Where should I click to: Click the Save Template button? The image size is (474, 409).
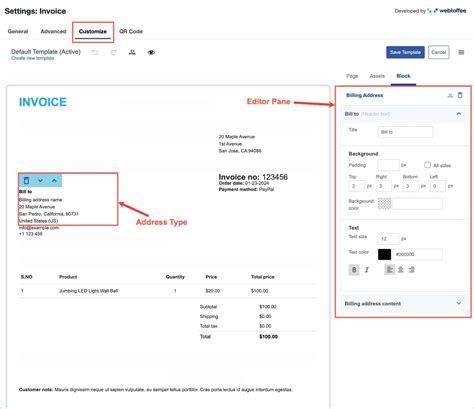click(405, 52)
